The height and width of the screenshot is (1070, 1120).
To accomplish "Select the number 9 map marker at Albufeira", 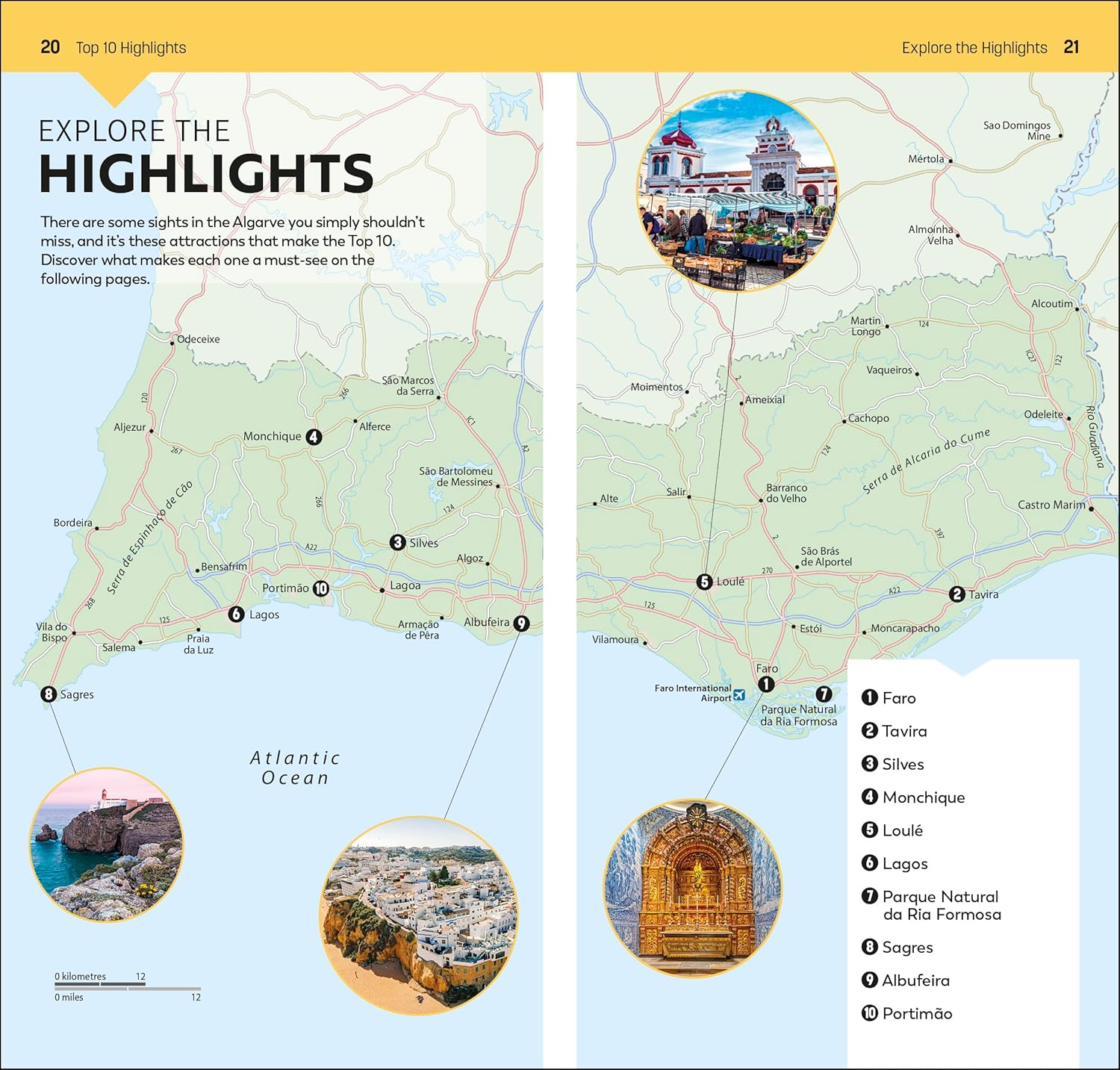I will (x=521, y=623).
